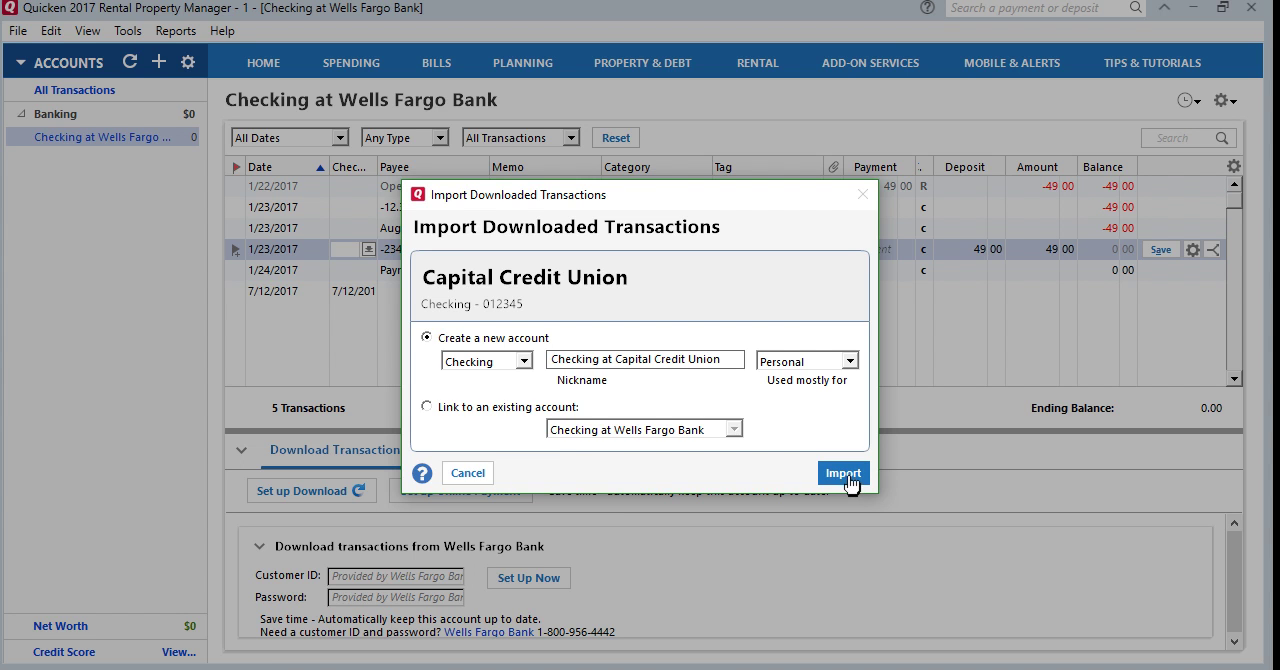Click the split transaction icon
The height and width of the screenshot is (670, 1280).
point(1213,250)
